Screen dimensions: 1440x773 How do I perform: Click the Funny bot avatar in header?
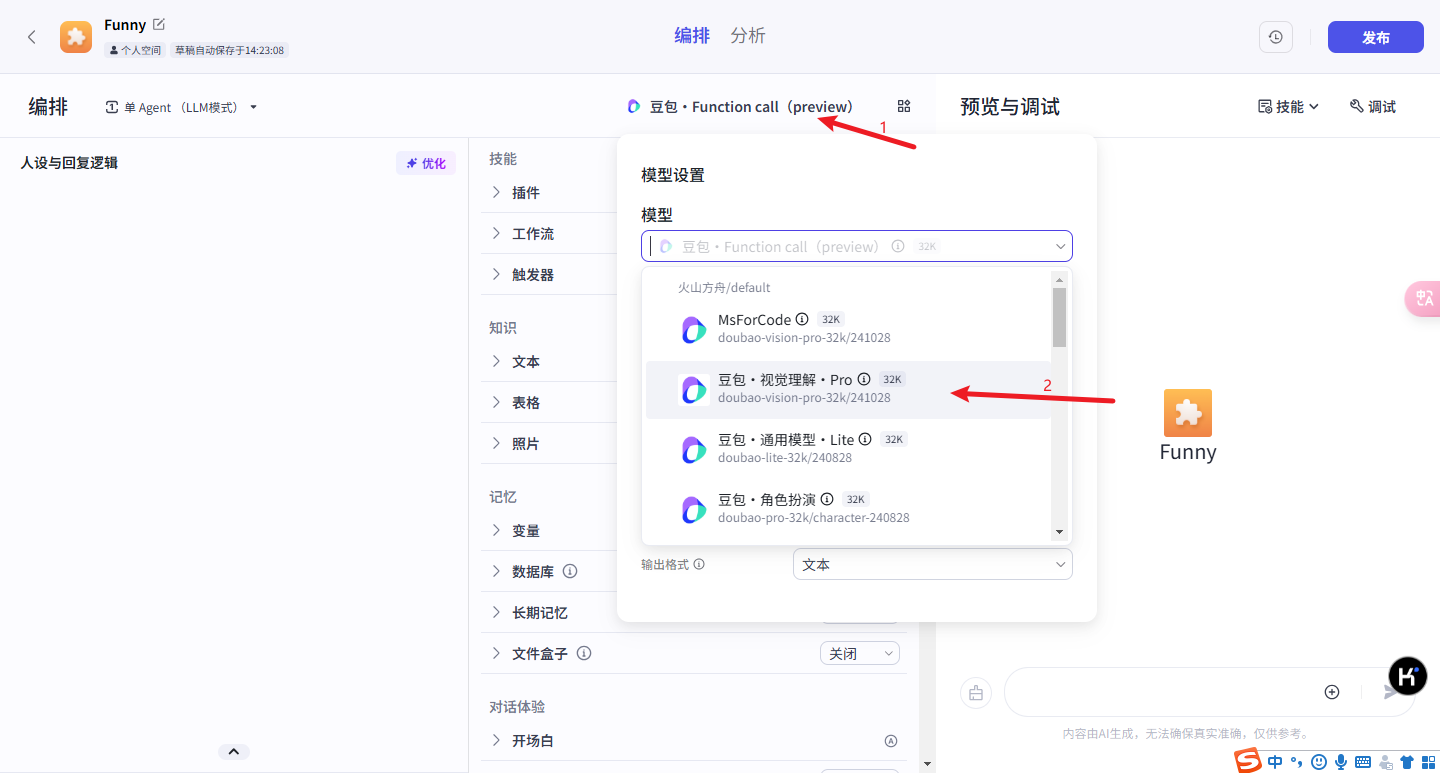tap(76, 37)
